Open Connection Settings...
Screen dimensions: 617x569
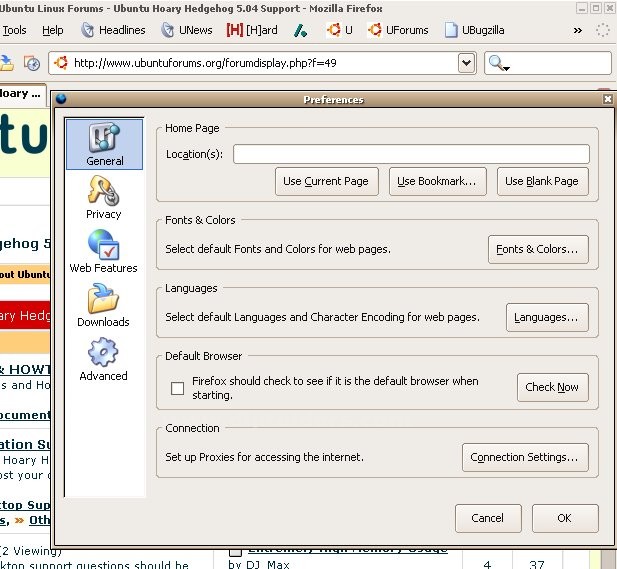coord(525,458)
